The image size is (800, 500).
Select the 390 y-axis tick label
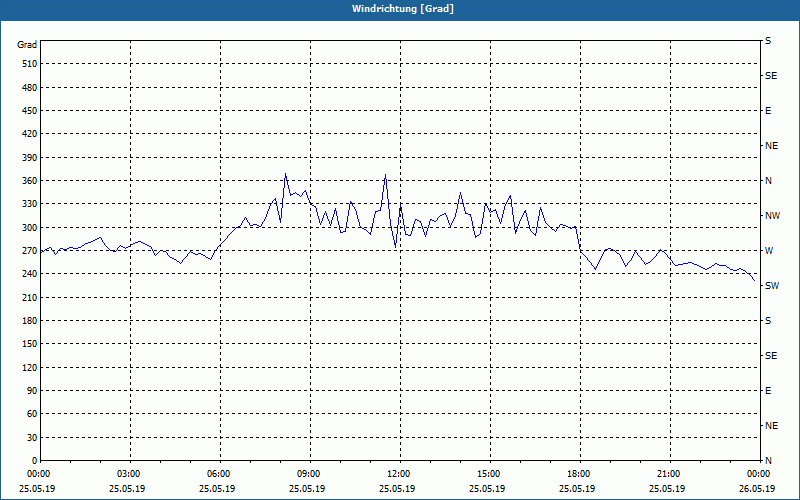point(30,158)
